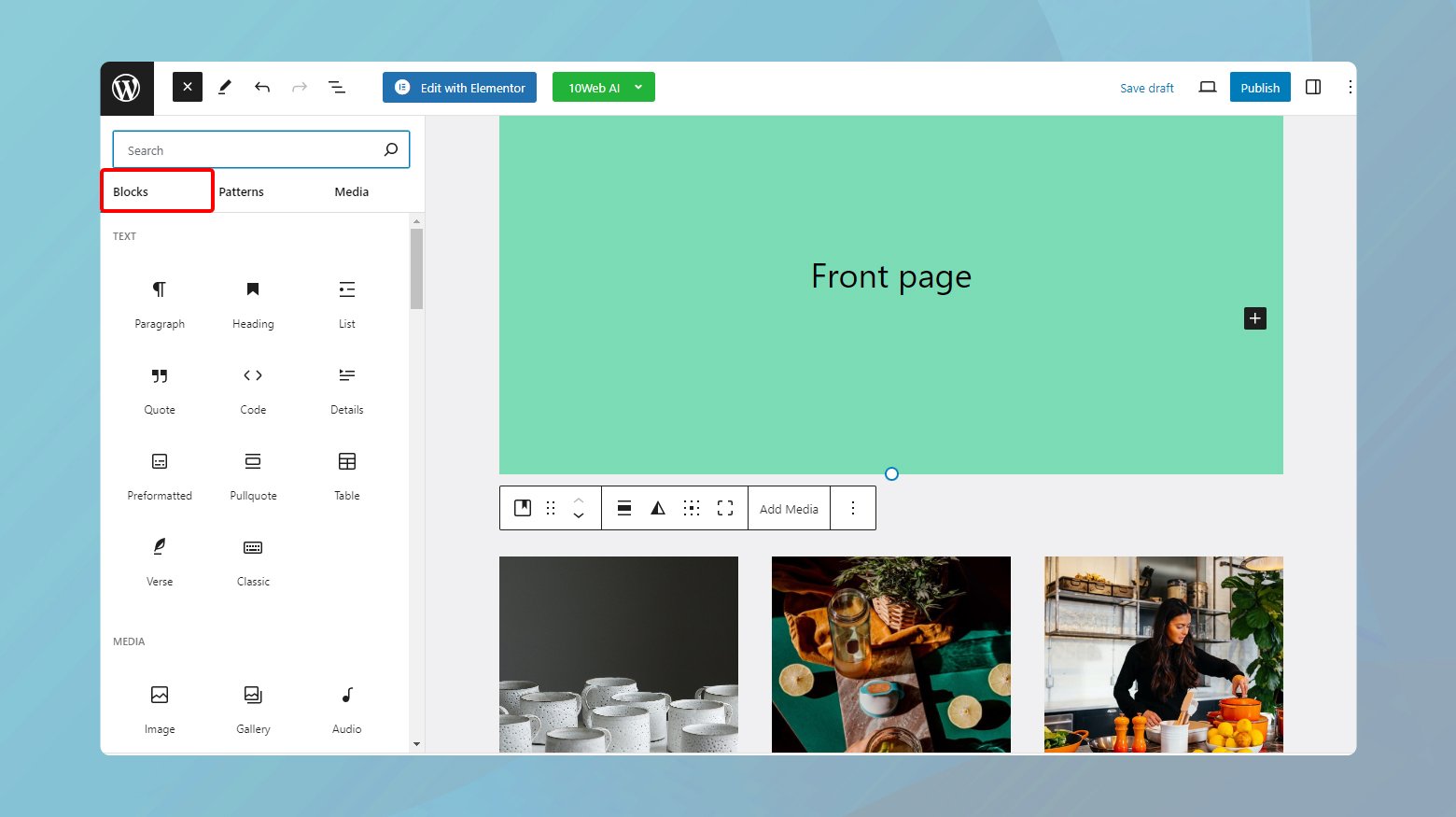
Task: Click the Publish button
Action: click(1260, 87)
